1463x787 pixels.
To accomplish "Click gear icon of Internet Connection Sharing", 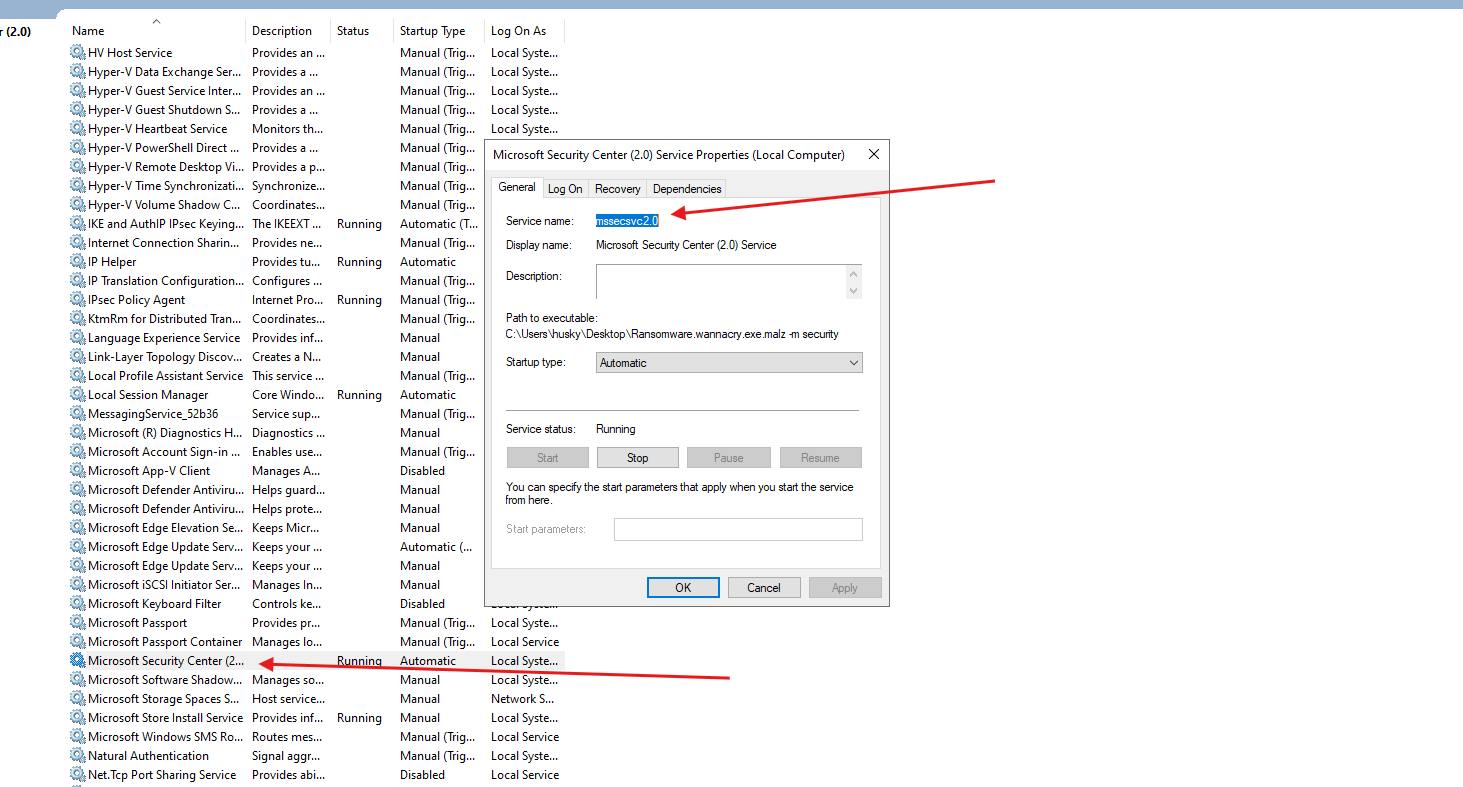I will tap(77, 243).
